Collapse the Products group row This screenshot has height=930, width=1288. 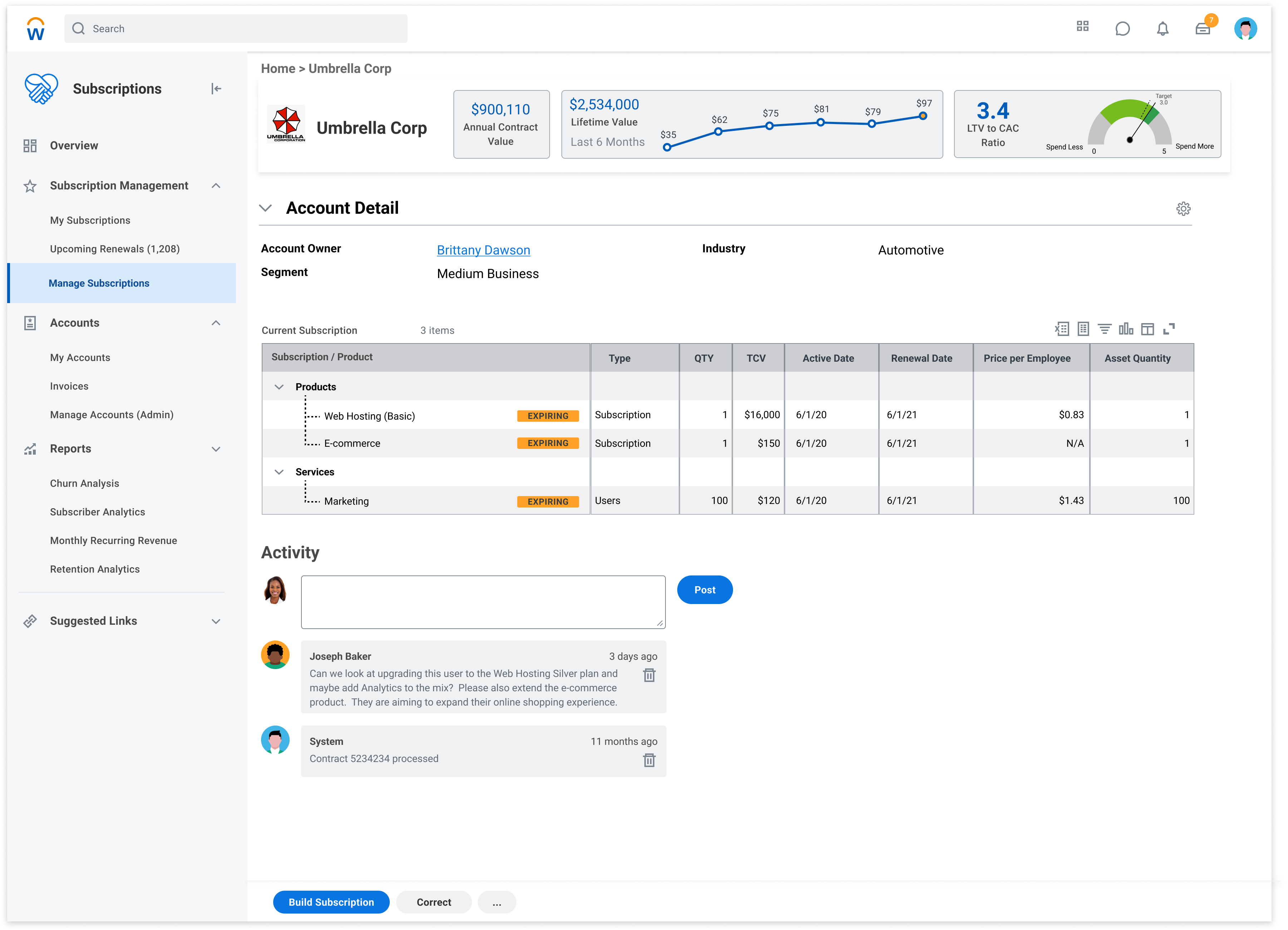point(279,387)
